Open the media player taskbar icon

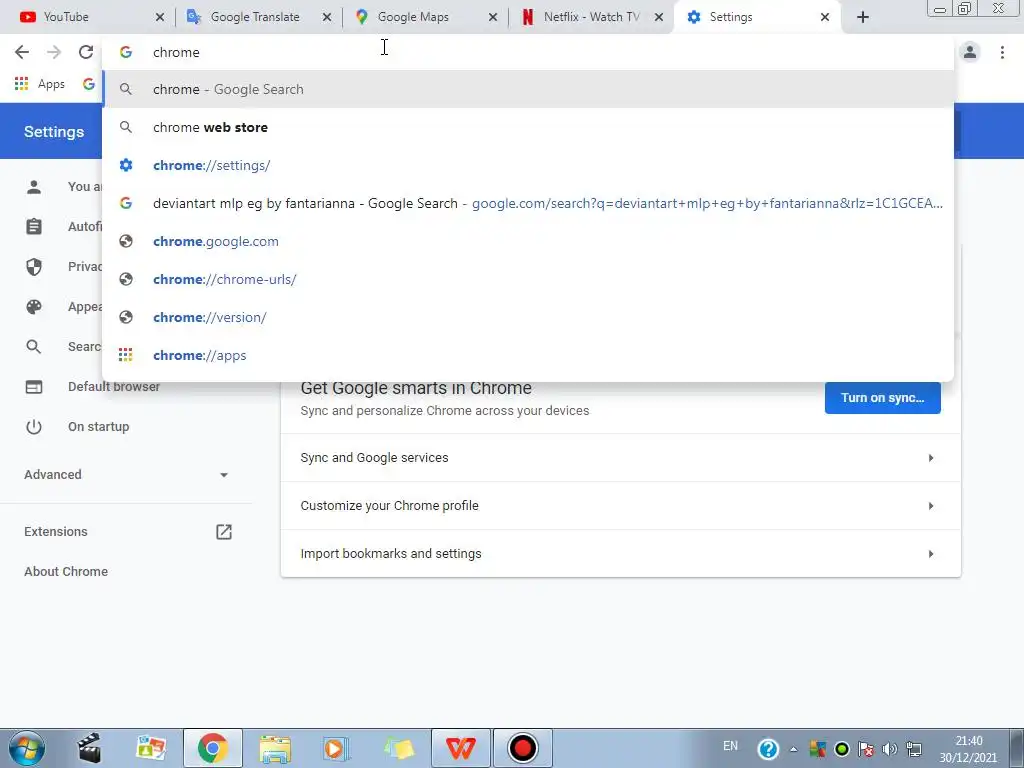point(336,748)
